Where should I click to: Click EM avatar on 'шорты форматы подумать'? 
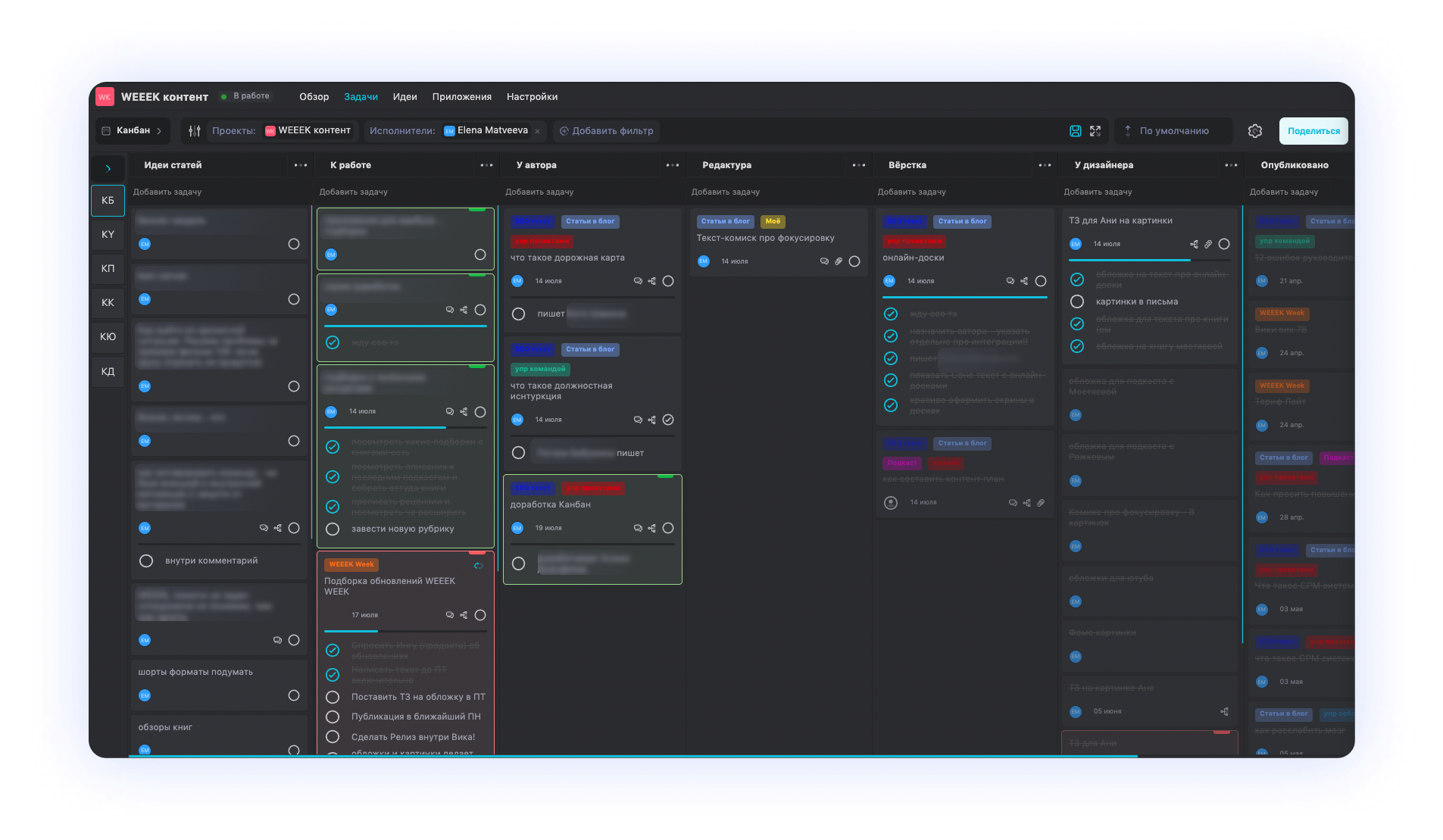(145, 695)
